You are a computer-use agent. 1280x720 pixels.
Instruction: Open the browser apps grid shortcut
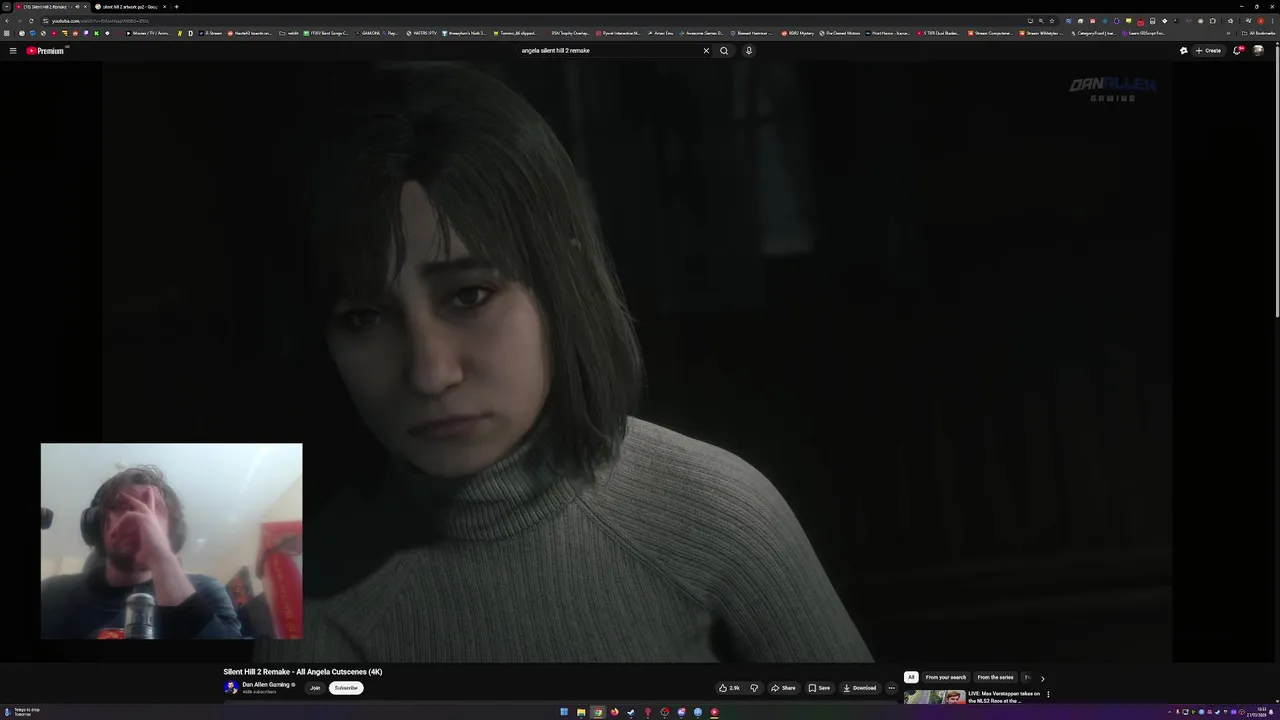[9, 33]
